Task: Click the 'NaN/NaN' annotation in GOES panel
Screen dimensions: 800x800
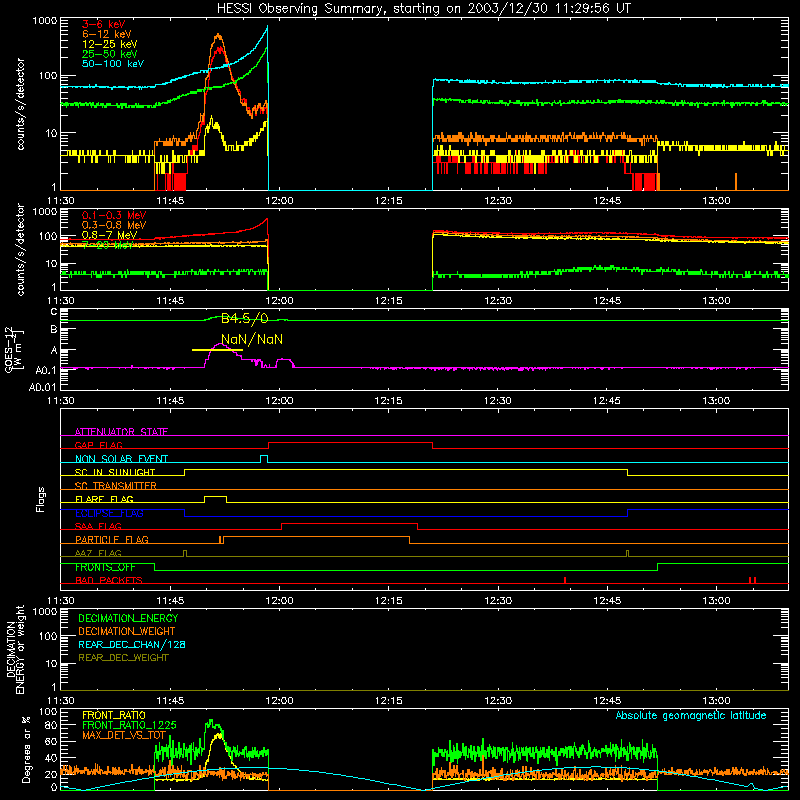Action: 252,339
